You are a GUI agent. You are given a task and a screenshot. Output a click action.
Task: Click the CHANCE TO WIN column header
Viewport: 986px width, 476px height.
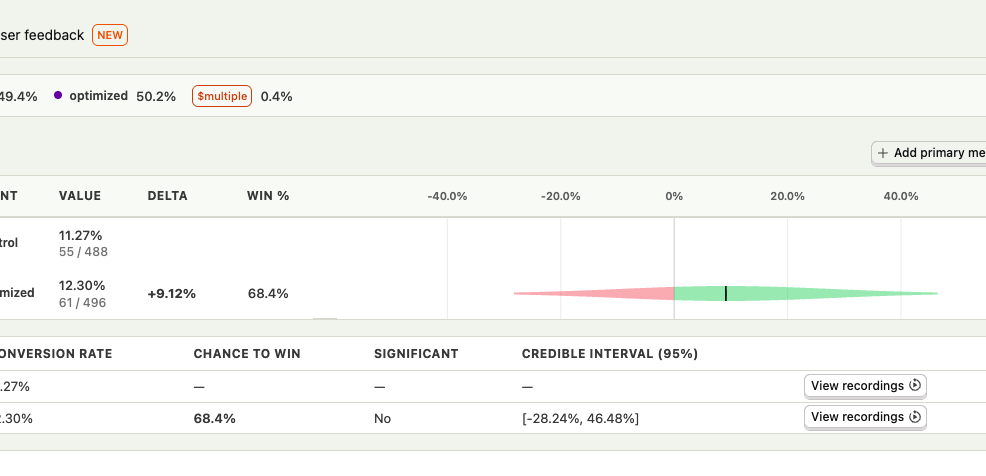[x=247, y=353]
